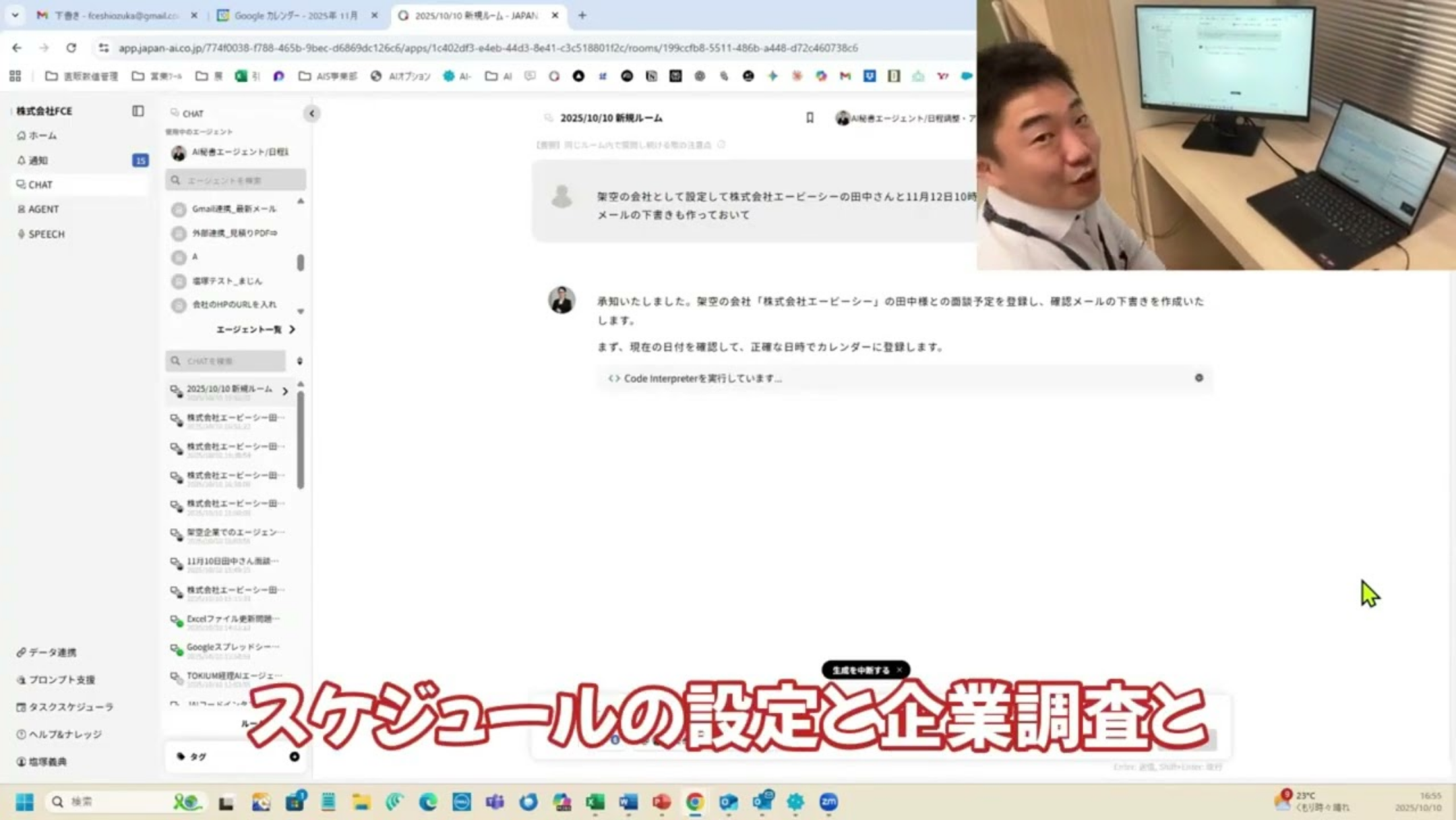This screenshot has width=1456, height=820.
Task: Open the AGENT sidebar menu item
Action: (x=43, y=209)
